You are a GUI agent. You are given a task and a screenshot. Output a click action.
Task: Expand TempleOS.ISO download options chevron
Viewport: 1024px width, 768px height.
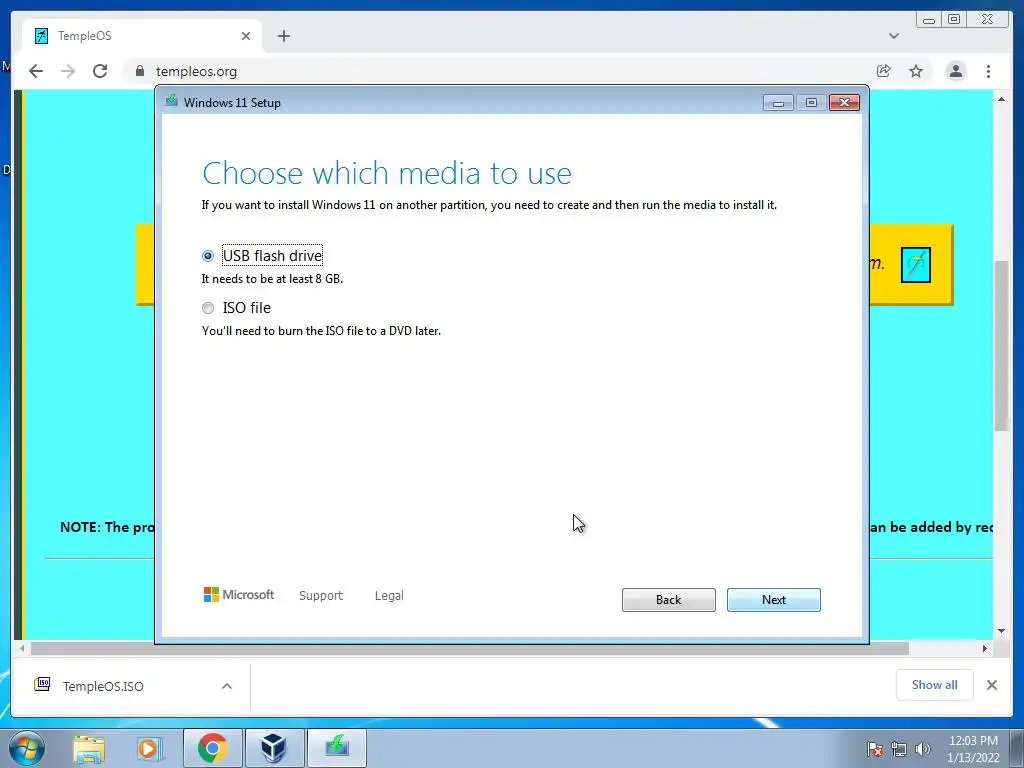tap(227, 686)
